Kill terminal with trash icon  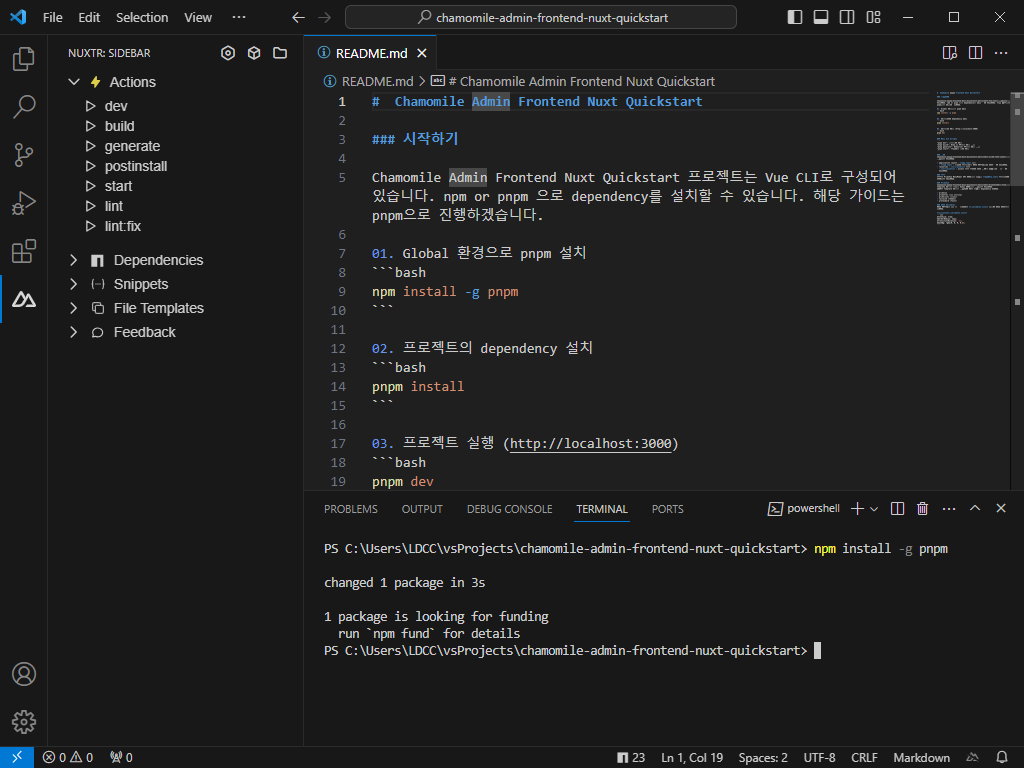point(922,509)
